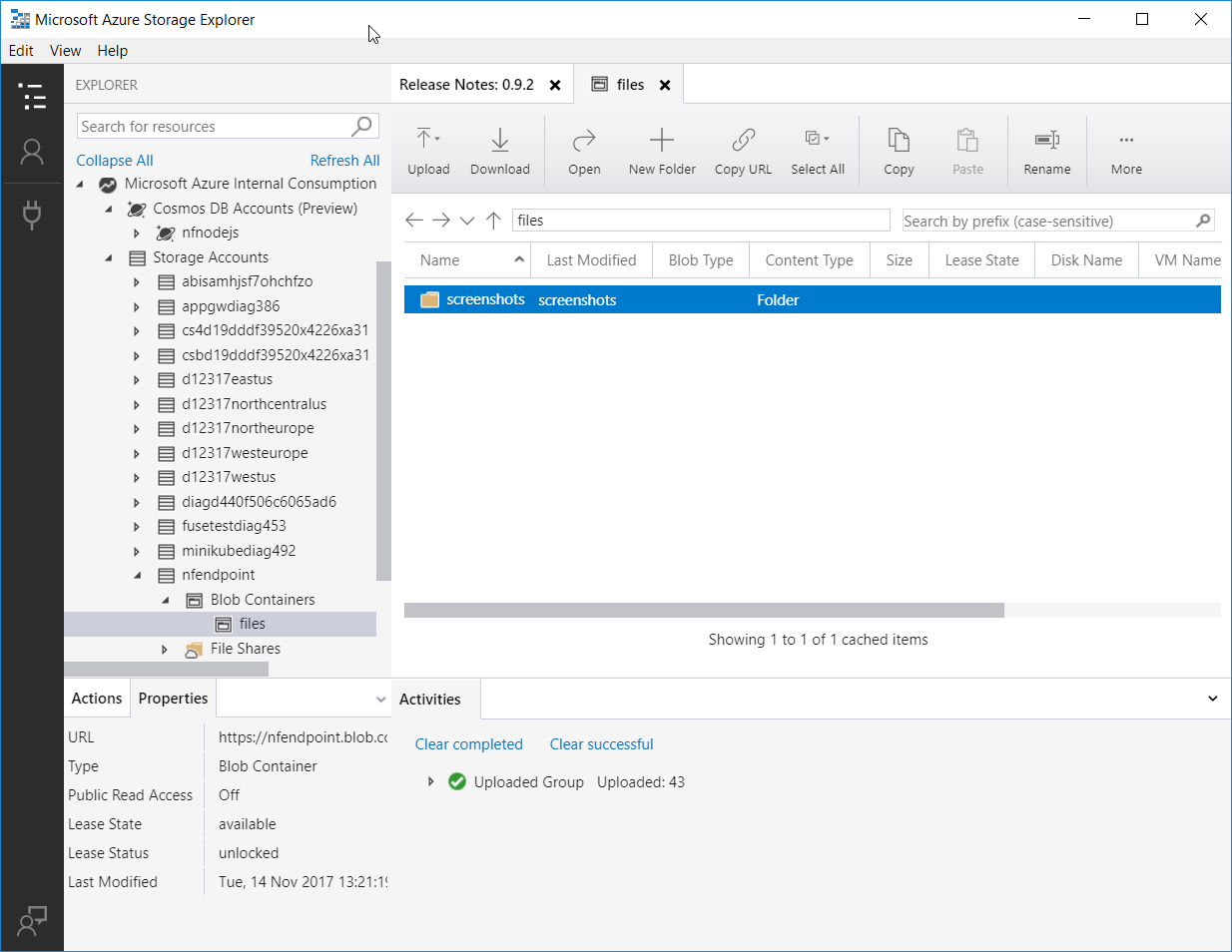The height and width of the screenshot is (952, 1232).
Task: Click the path address box showing files
Action: pos(701,221)
